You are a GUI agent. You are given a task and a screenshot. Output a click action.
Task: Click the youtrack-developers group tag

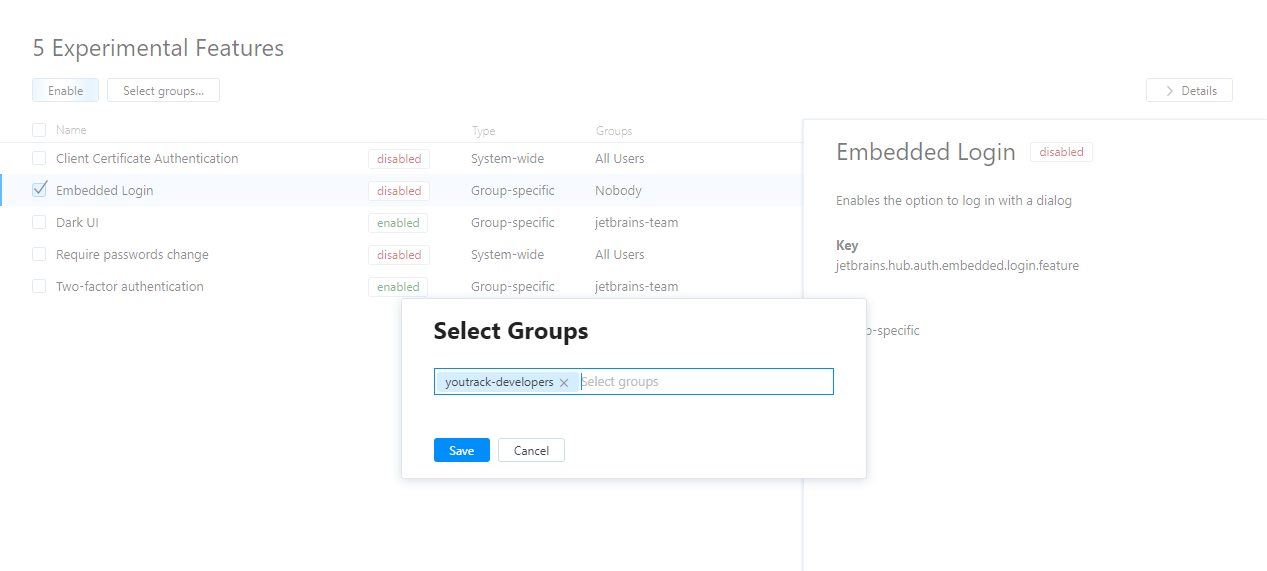point(499,382)
